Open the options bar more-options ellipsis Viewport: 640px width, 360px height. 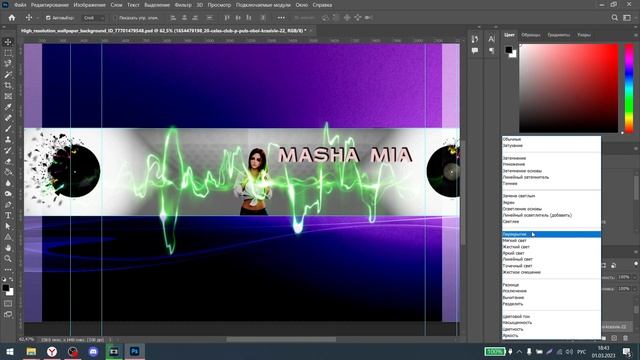pos(281,18)
